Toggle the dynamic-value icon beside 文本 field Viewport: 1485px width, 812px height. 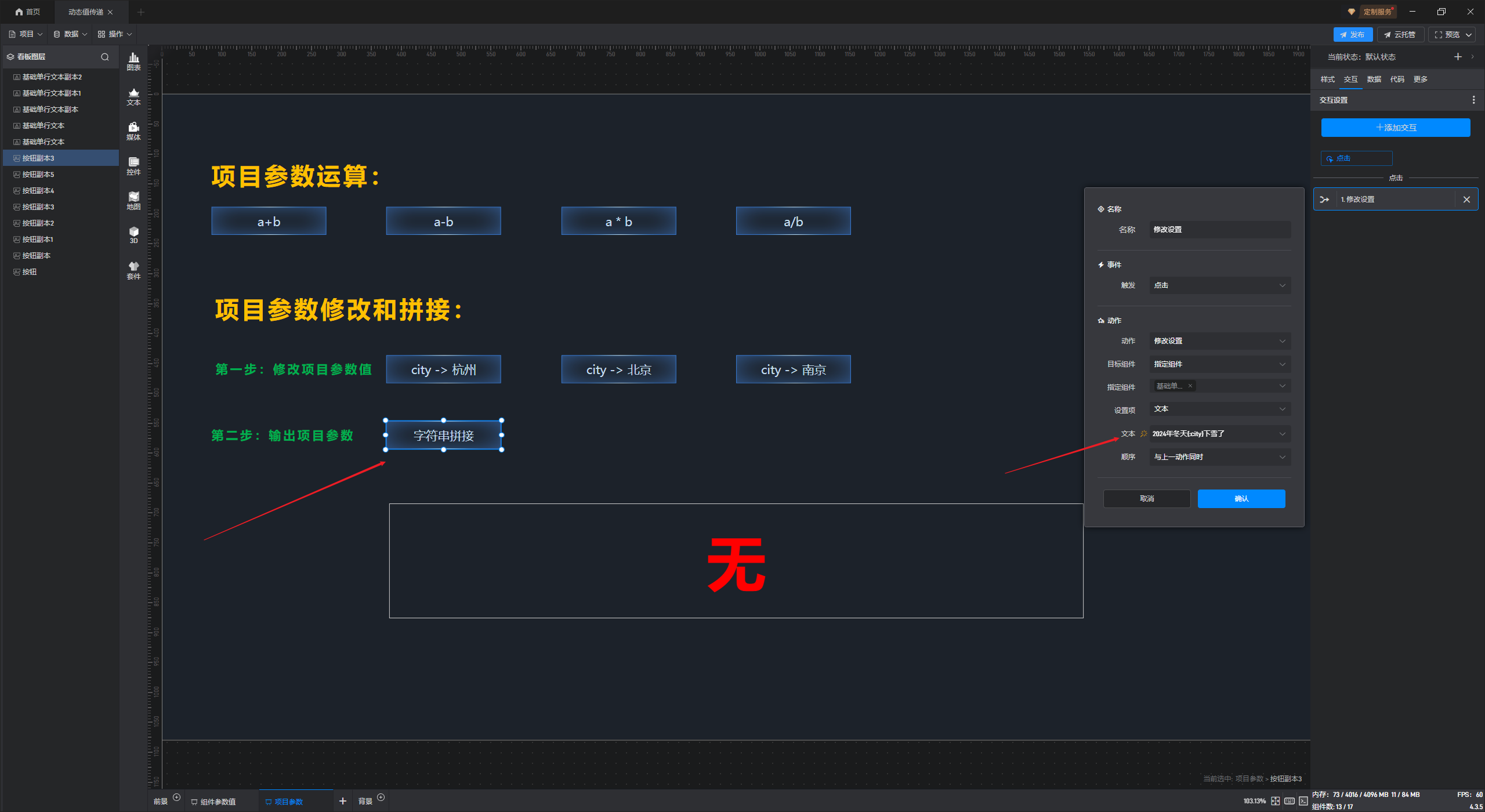(x=1144, y=434)
